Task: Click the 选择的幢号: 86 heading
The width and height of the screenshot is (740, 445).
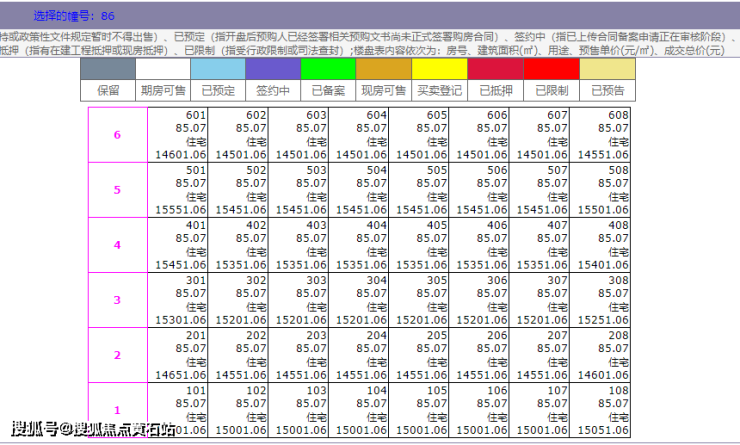Action: 74,16
